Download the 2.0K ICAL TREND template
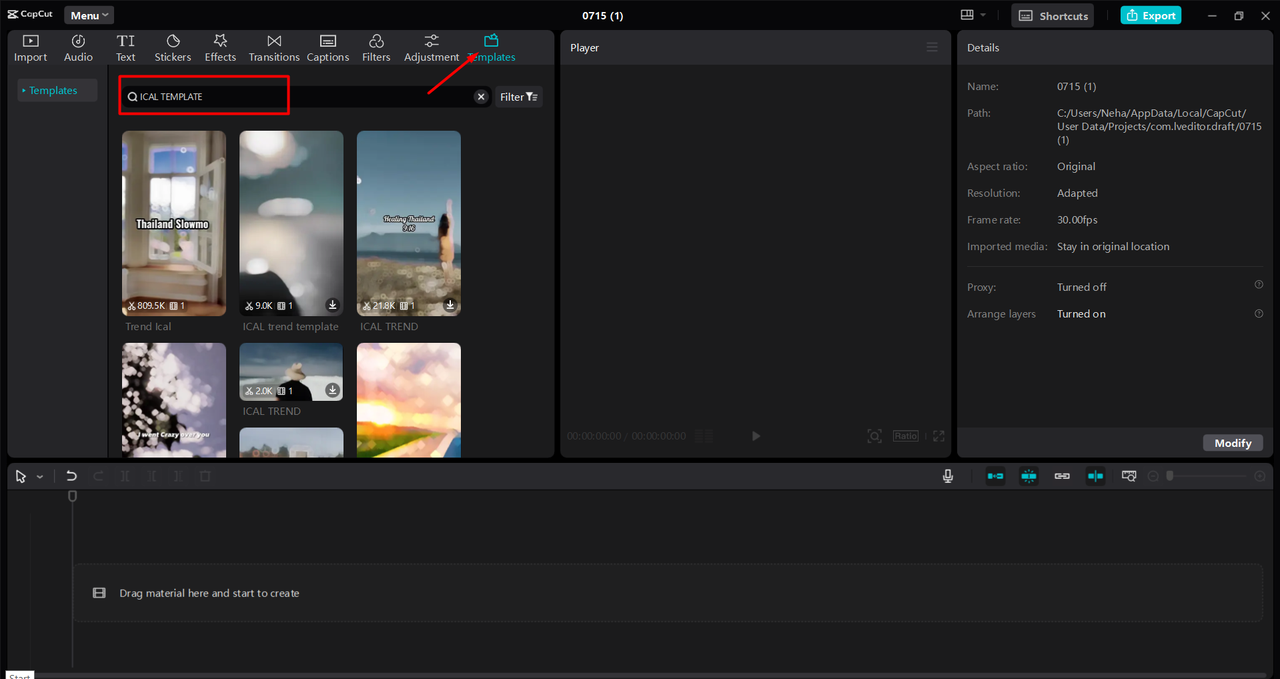1280x679 pixels. coord(332,390)
